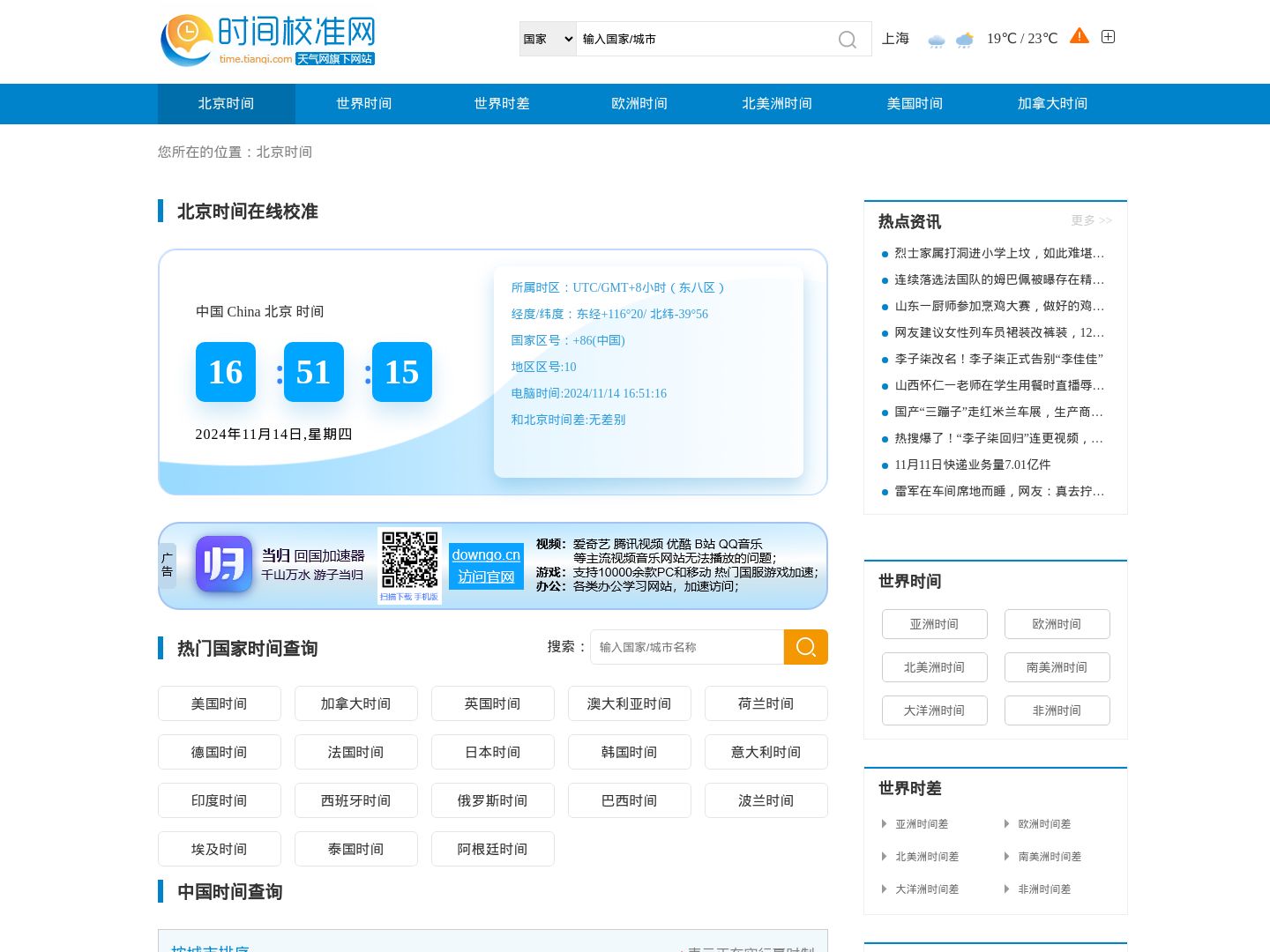Viewport: 1270px width, 952px height.
Task: Click the sidebar 北美洲时间 button
Action: click(935, 667)
